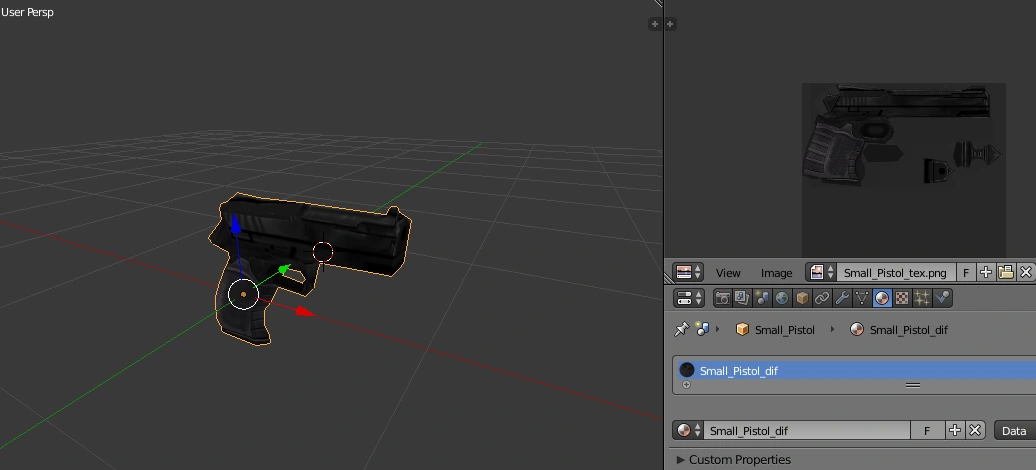The height and width of the screenshot is (470, 1036).
Task: Browse materials with the material datablock dropdown
Action: click(688, 430)
